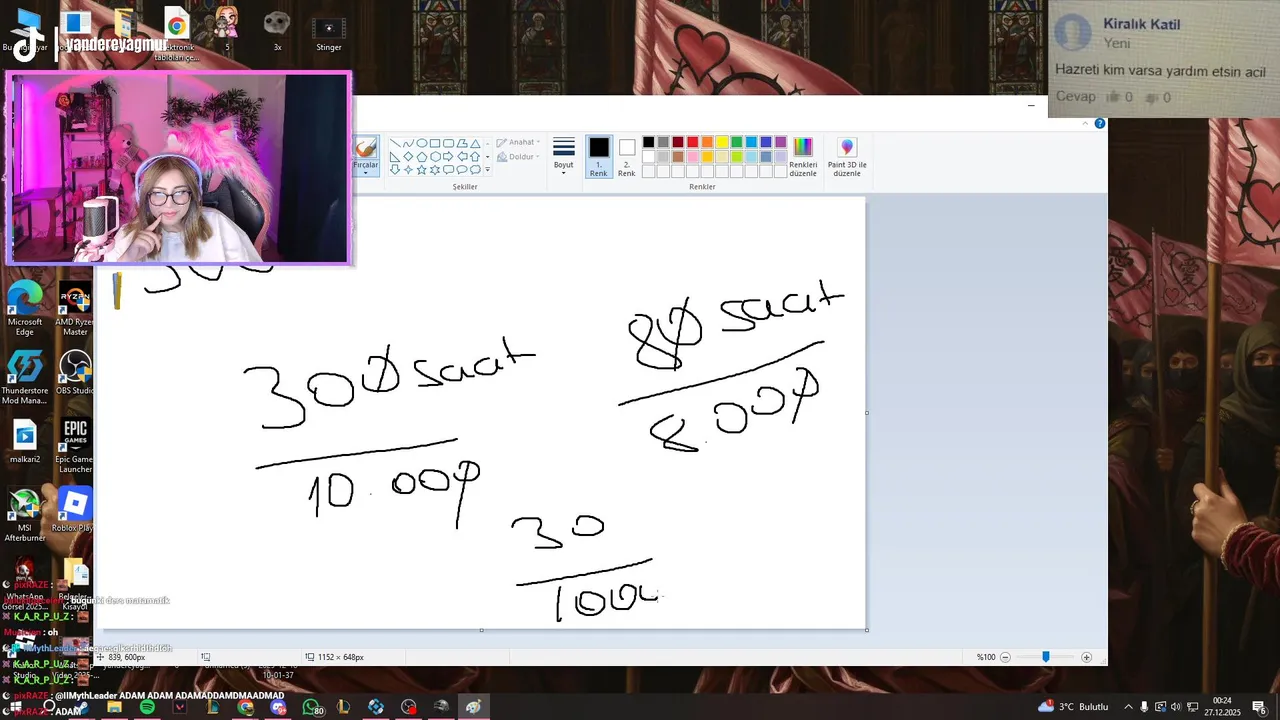
Task: Select the Pentagon shape
Action: [x=422, y=156]
